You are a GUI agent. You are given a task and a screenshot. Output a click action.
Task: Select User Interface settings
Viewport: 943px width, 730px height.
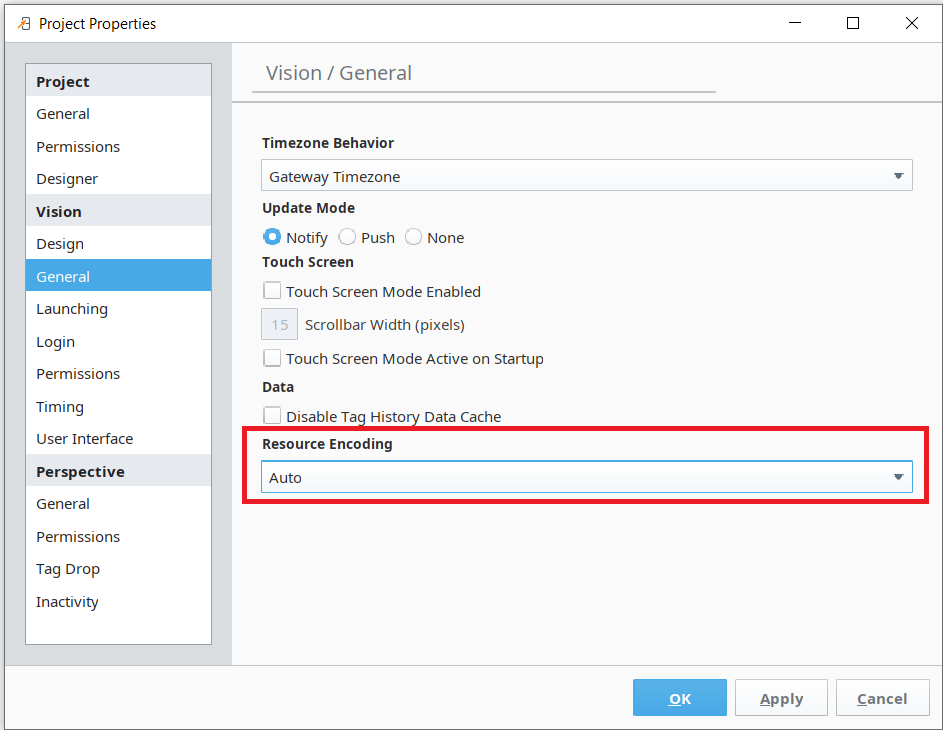coord(84,438)
